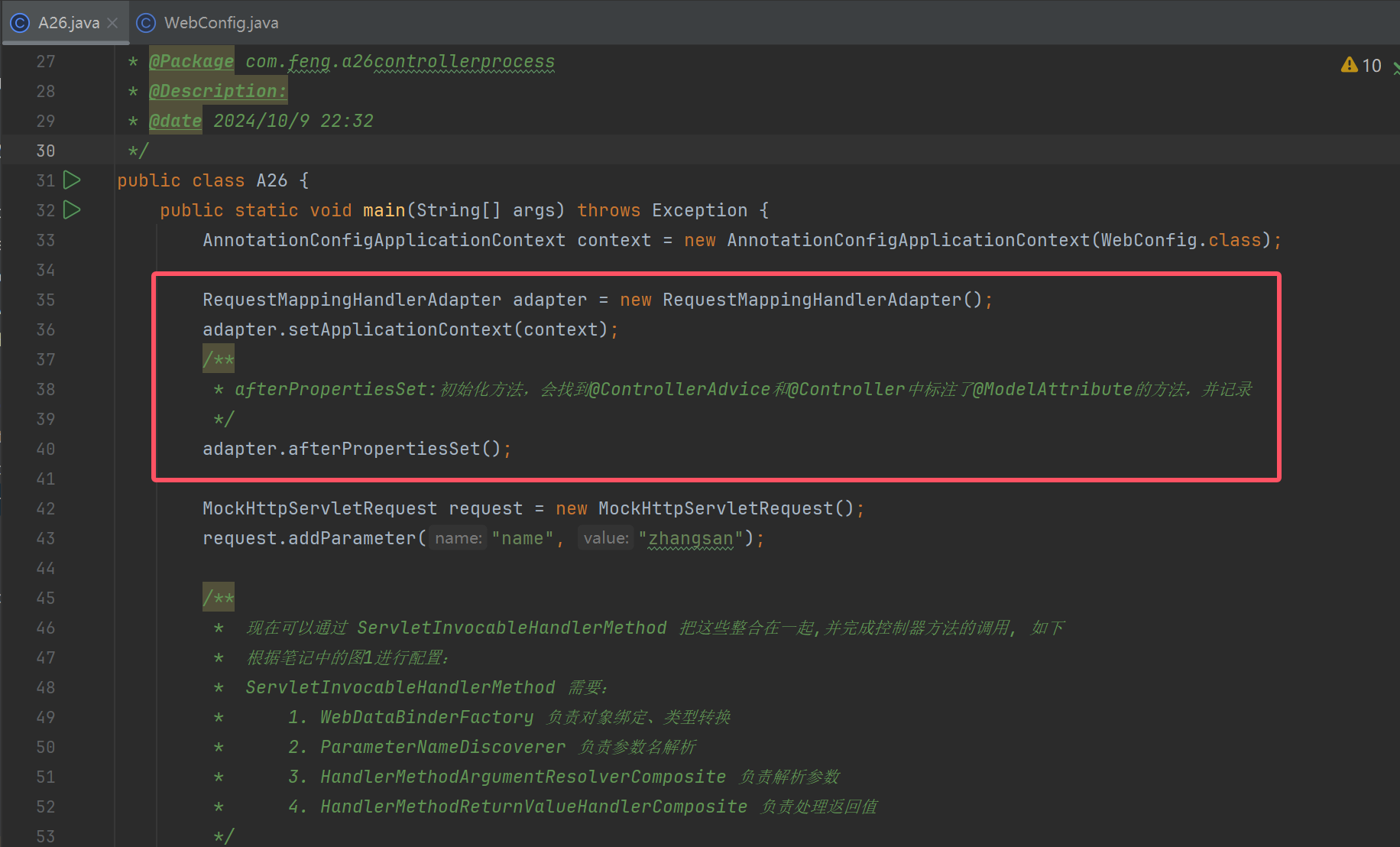Click the "zhangsan" string literal
The height and width of the screenshot is (847, 1400).
691,538
